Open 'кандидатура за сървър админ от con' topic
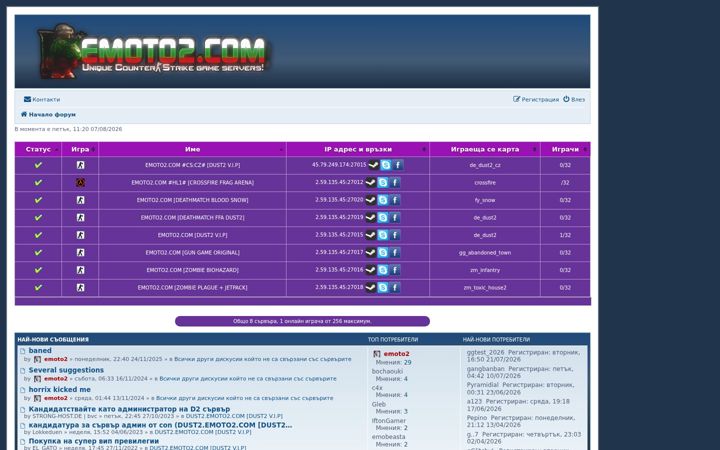This screenshot has width=720, height=450. pos(160,425)
